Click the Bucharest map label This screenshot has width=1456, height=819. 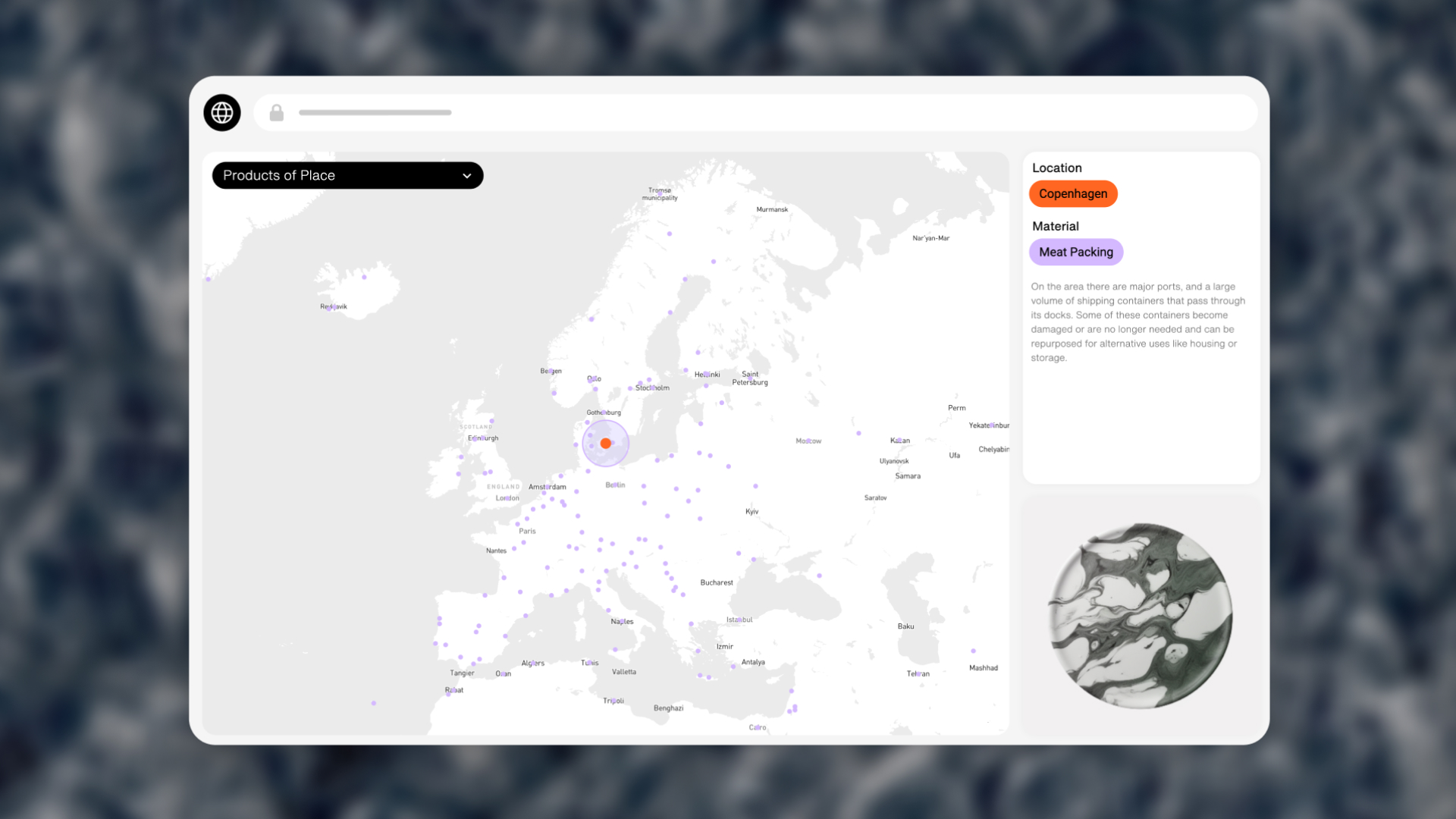click(x=716, y=582)
